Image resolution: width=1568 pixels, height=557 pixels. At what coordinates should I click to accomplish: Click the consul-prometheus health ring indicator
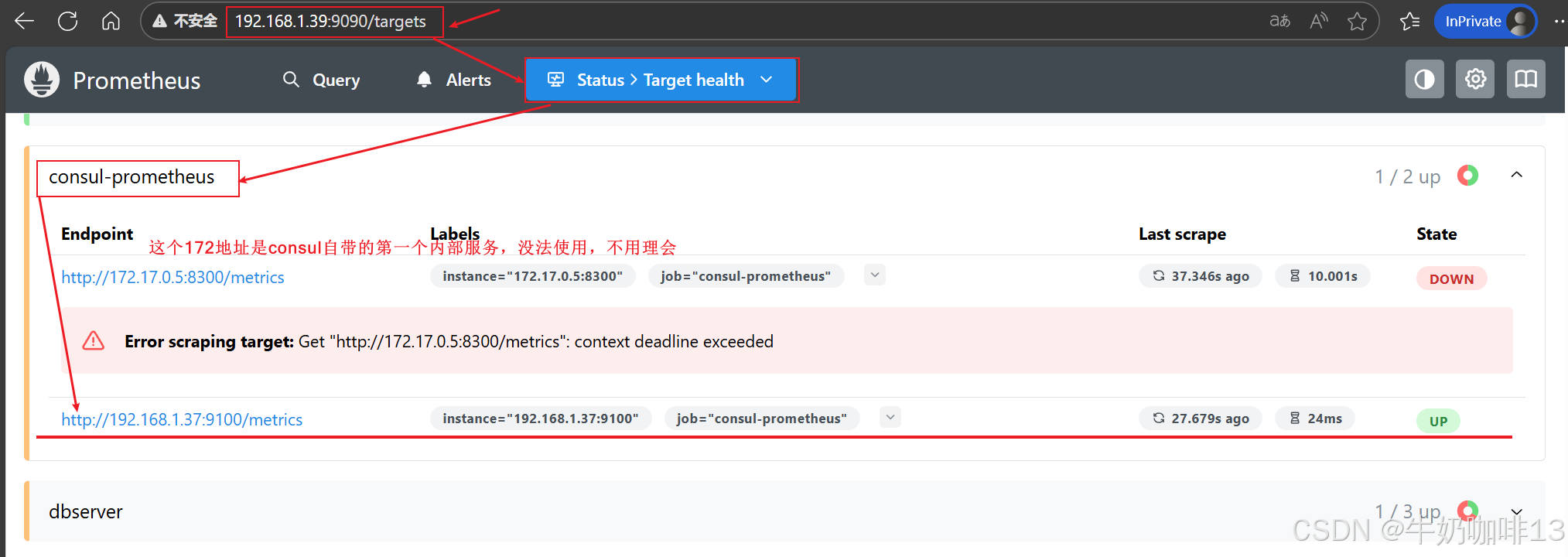click(1467, 176)
